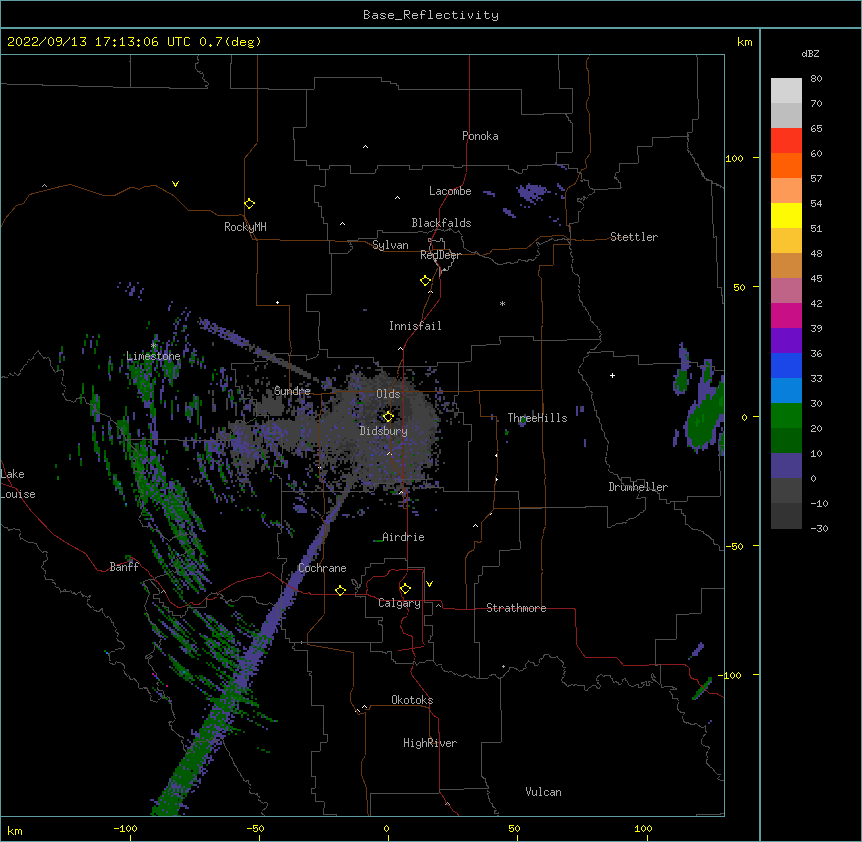Screen dimensions: 862x842
Task: Click the yellow V marker east of Calgary
Action: (429, 584)
